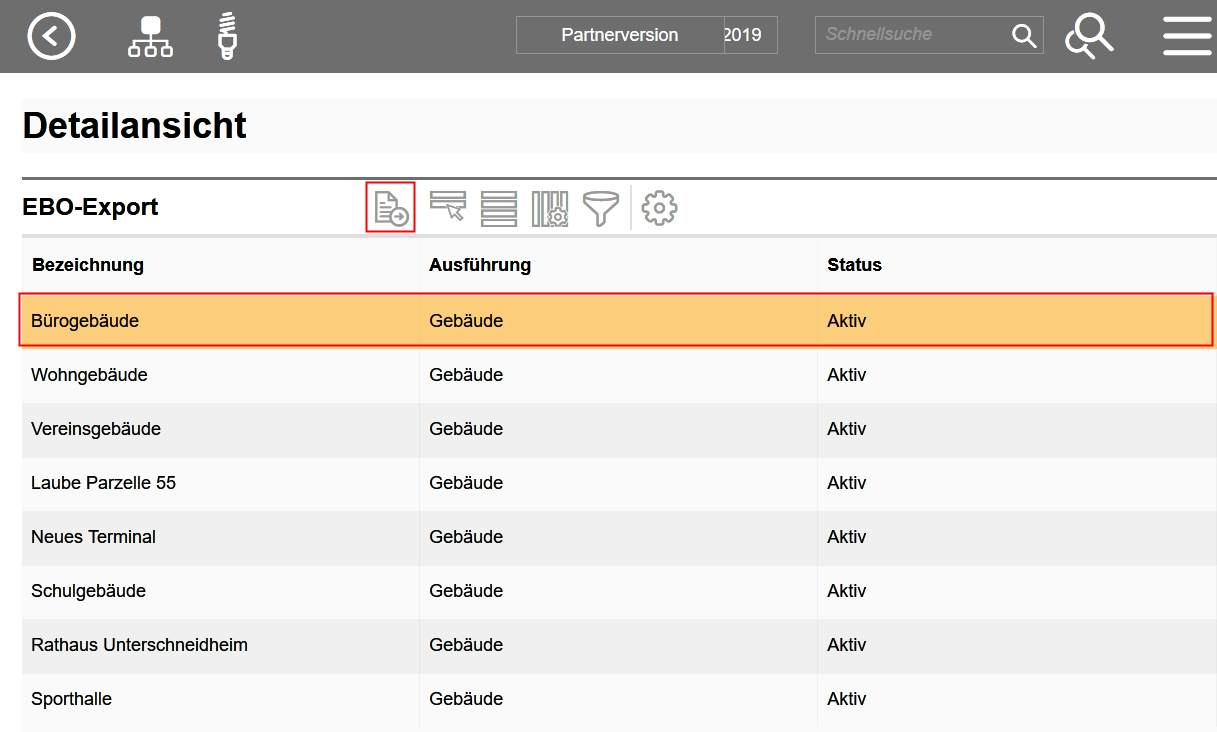Sort by Bezeichnung column header

point(88,265)
